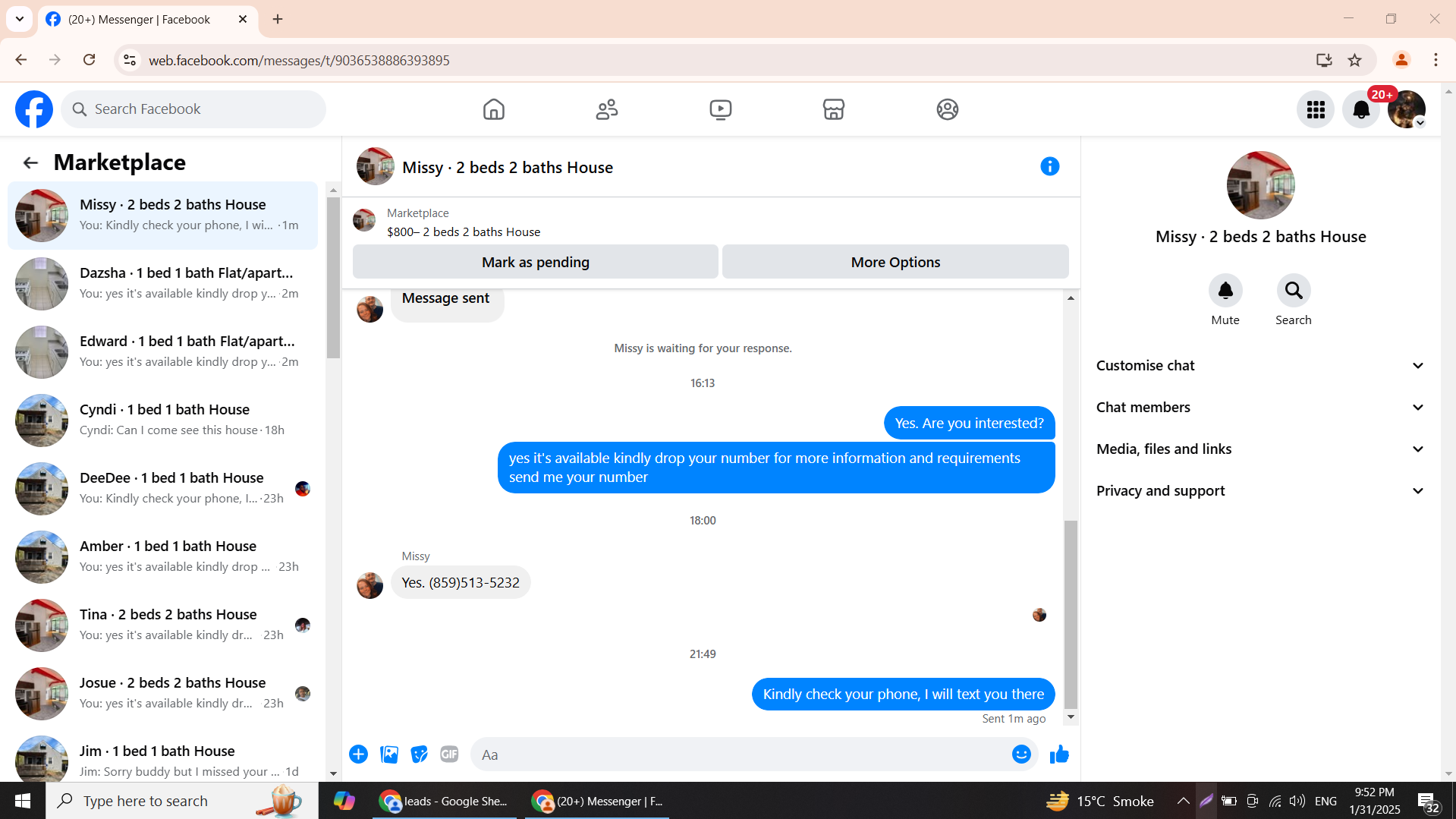The width and height of the screenshot is (1456, 819).
Task: Open Amber 1 bed 1 bath House chat
Action: coord(162,556)
